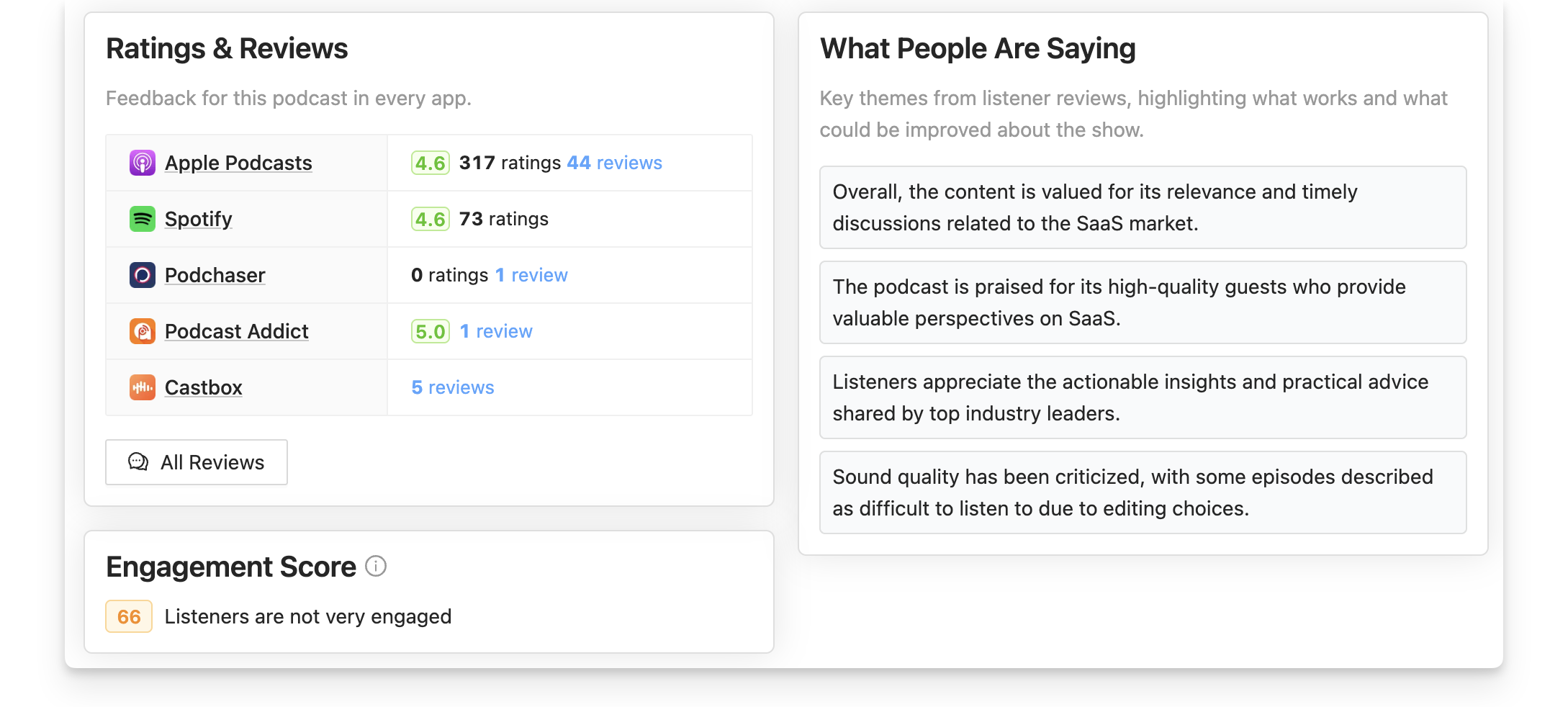The image size is (1568, 707).
Task: Click the Podchaser platform icon
Action: [143, 275]
